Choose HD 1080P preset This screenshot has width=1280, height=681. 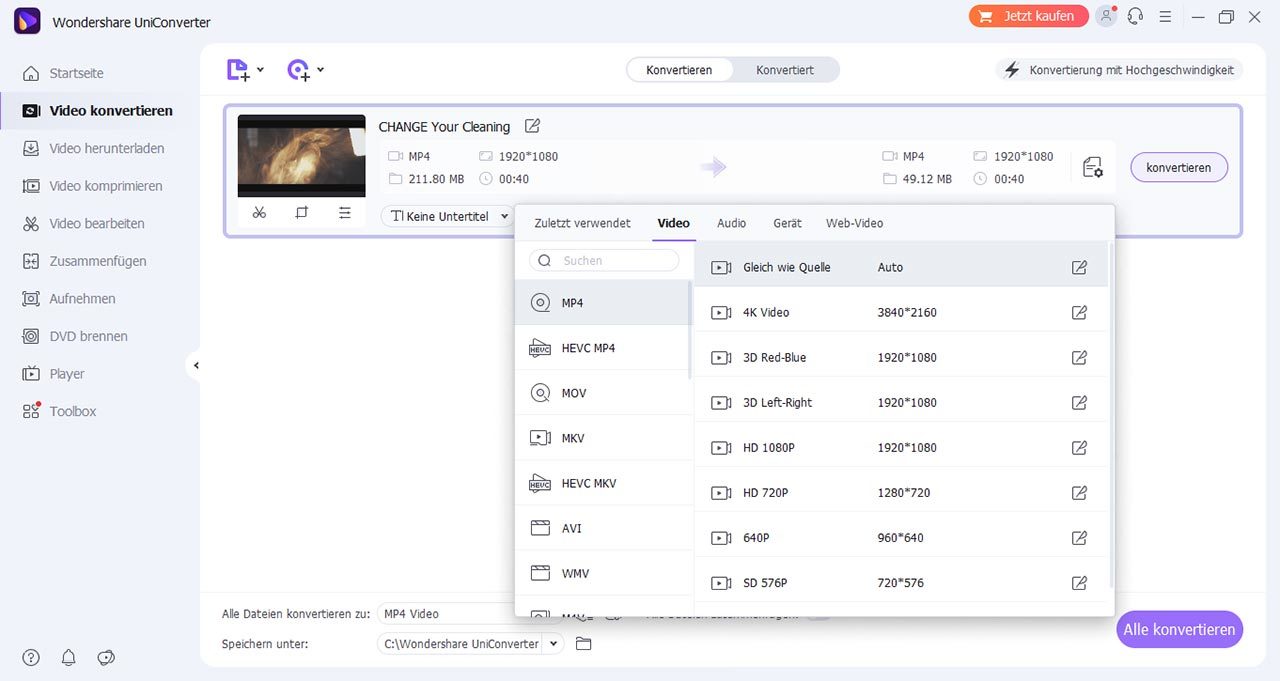point(900,447)
